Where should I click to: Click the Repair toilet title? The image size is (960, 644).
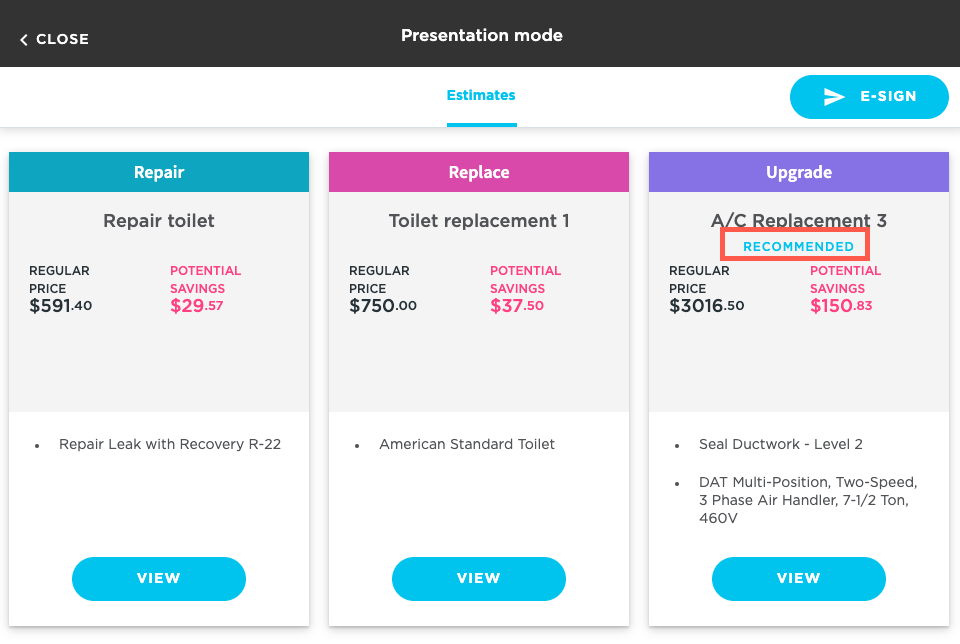(x=159, y=220)
